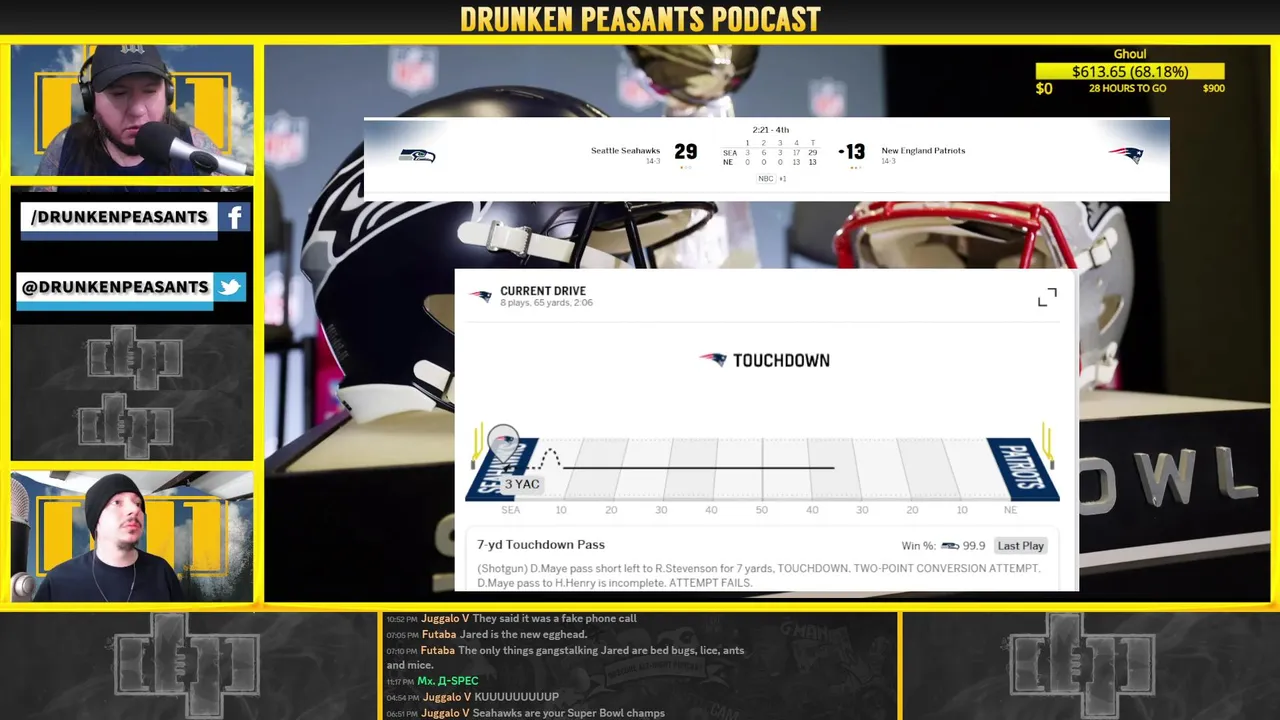Click the Seahawks logo in the scoreboard
Screen dimensions: 1280x720
pos(417,155)
